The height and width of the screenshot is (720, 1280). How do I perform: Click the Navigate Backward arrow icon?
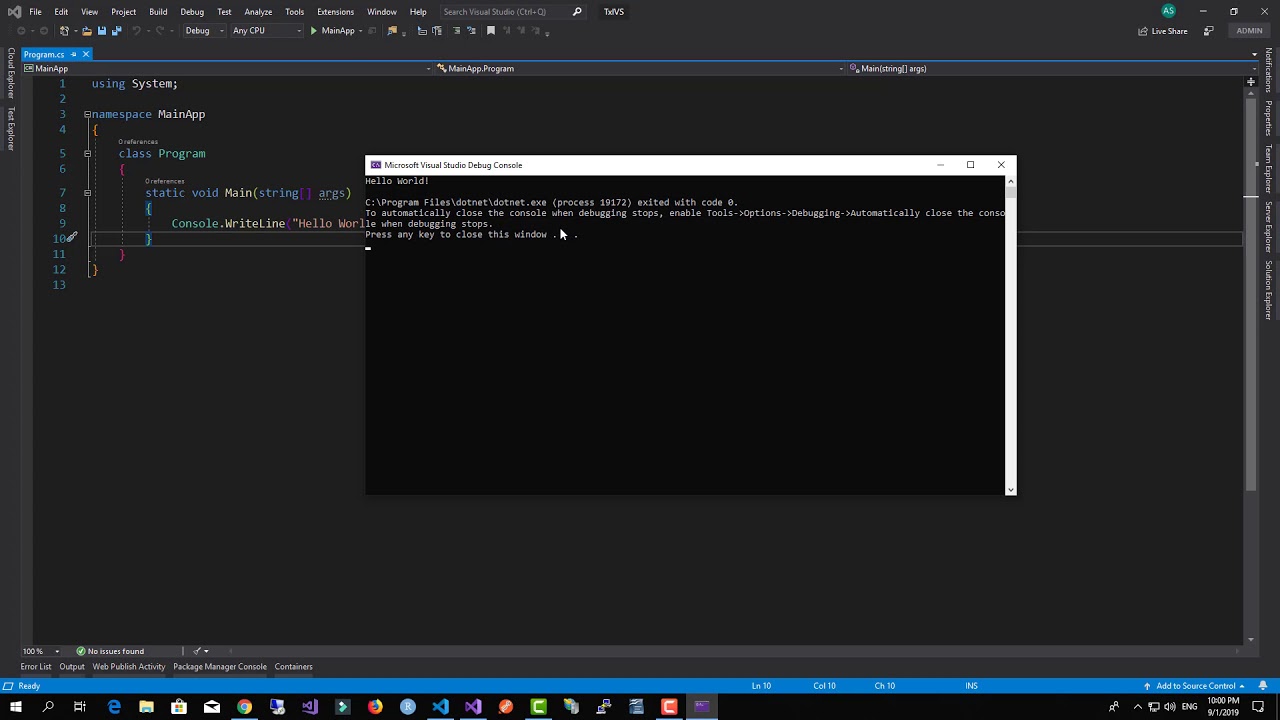pos(22,31)
